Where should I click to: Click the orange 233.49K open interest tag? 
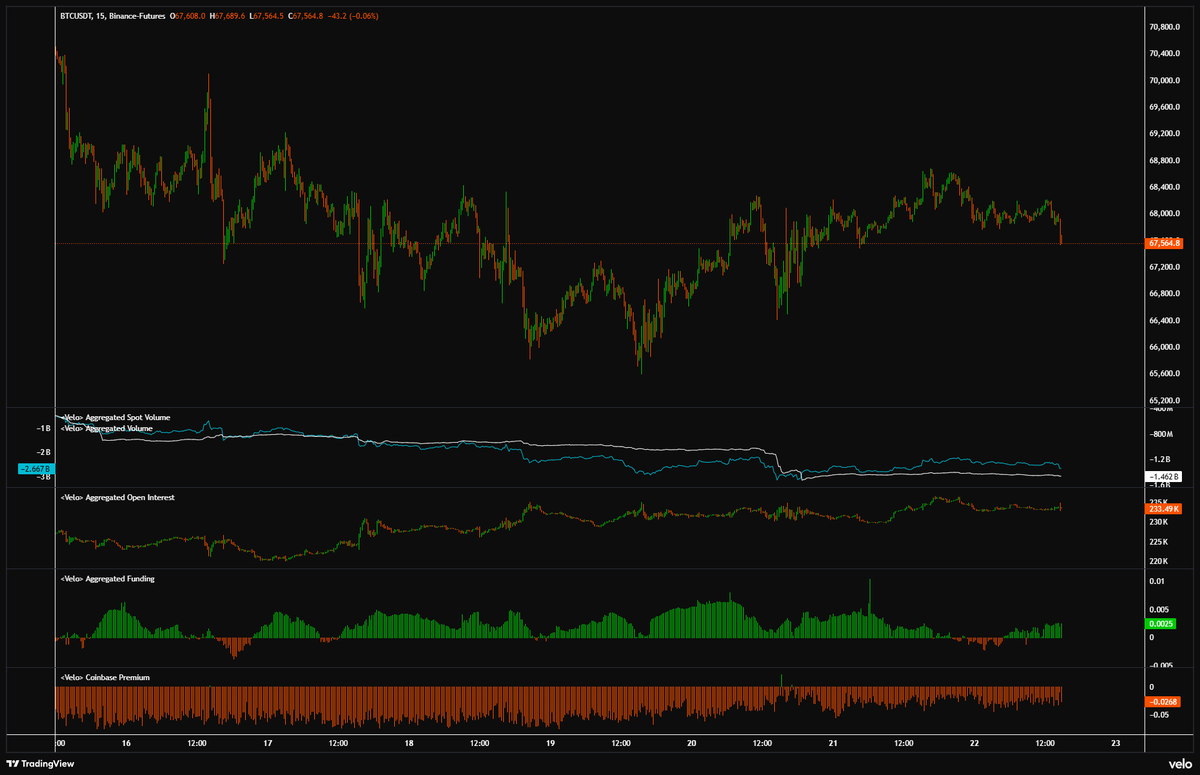pos(1165,509)
